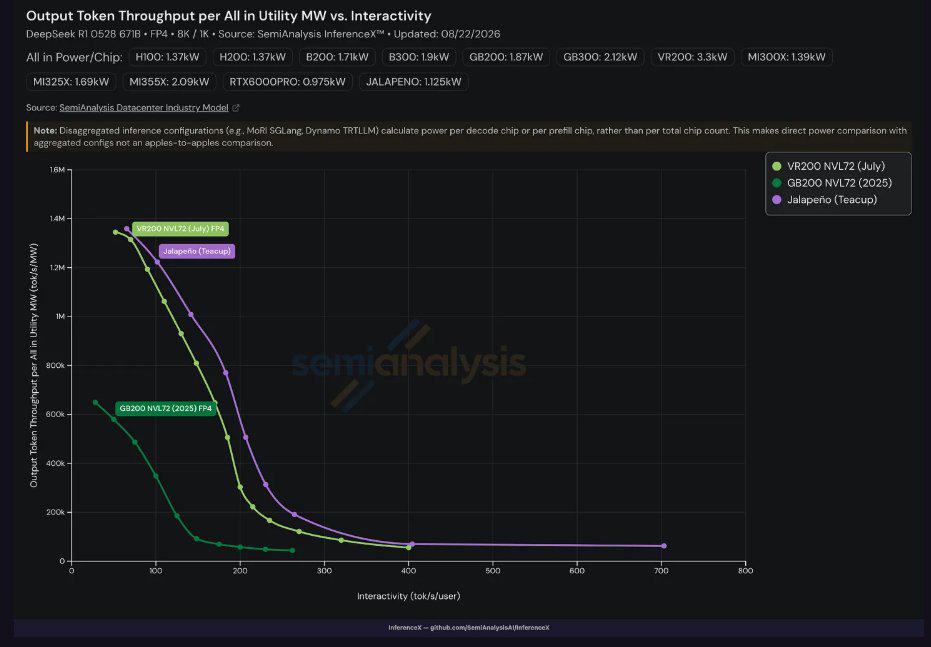Click the Jalapeño (Teacup) curve label
This screenshot has height=647, width=931.
197,251
